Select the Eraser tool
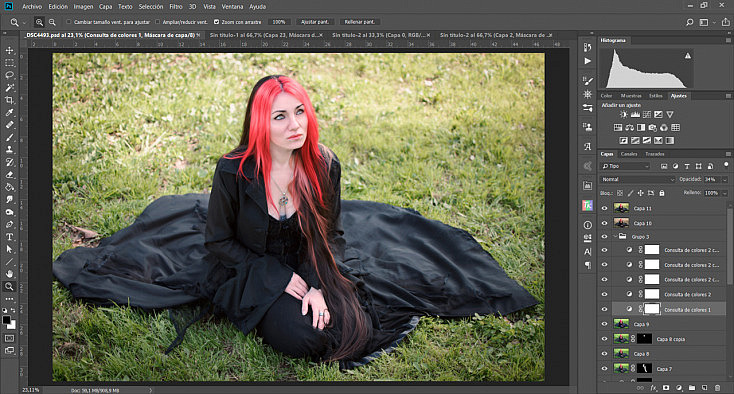734x394 pixels. click(x=9, y=175)
